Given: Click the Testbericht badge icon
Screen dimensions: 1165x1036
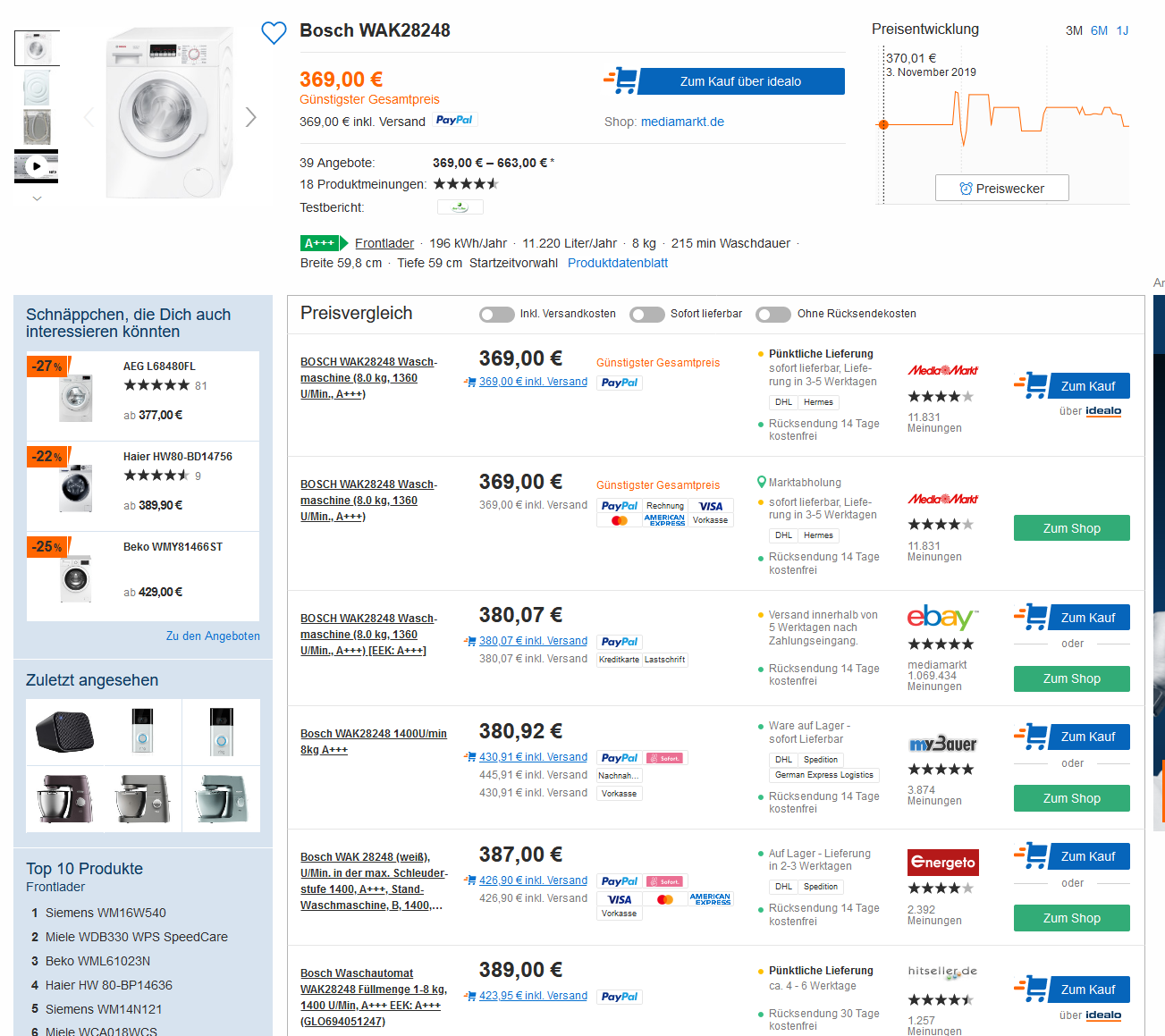Looking at the screenshot, I should pyautogui.click(x=460, y=207).
